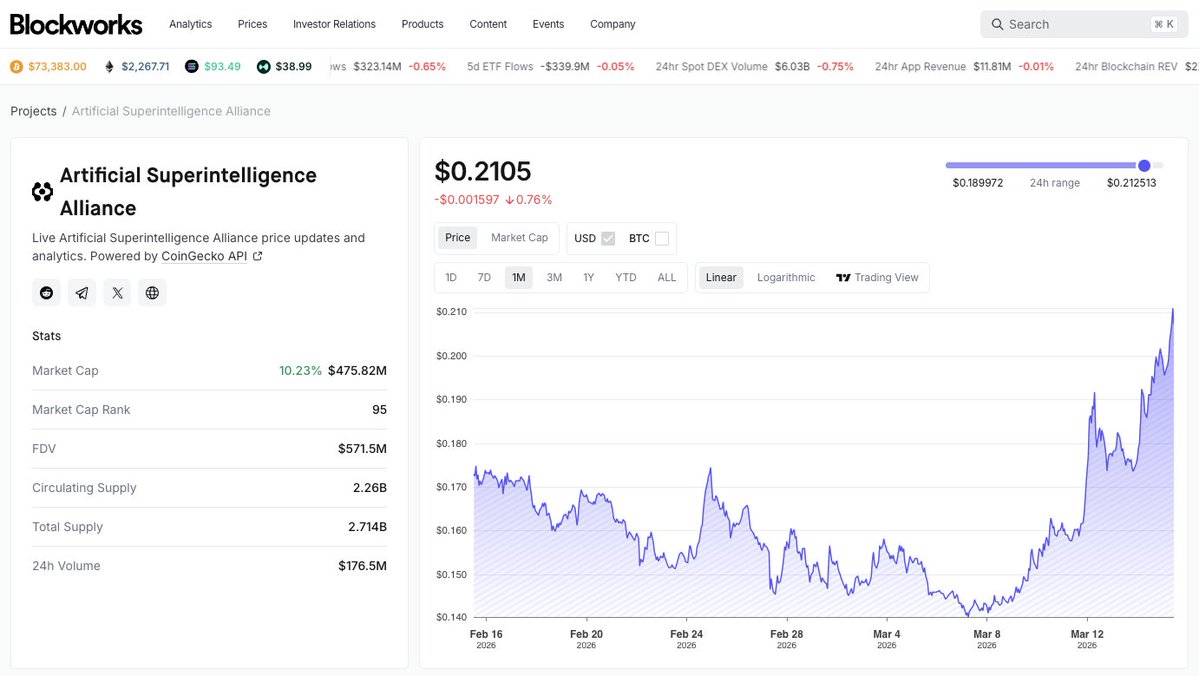This screenshot has width=1199, height=676.
Task: Click the price chart peak near Mar 12
Action: pos(1094,394)
